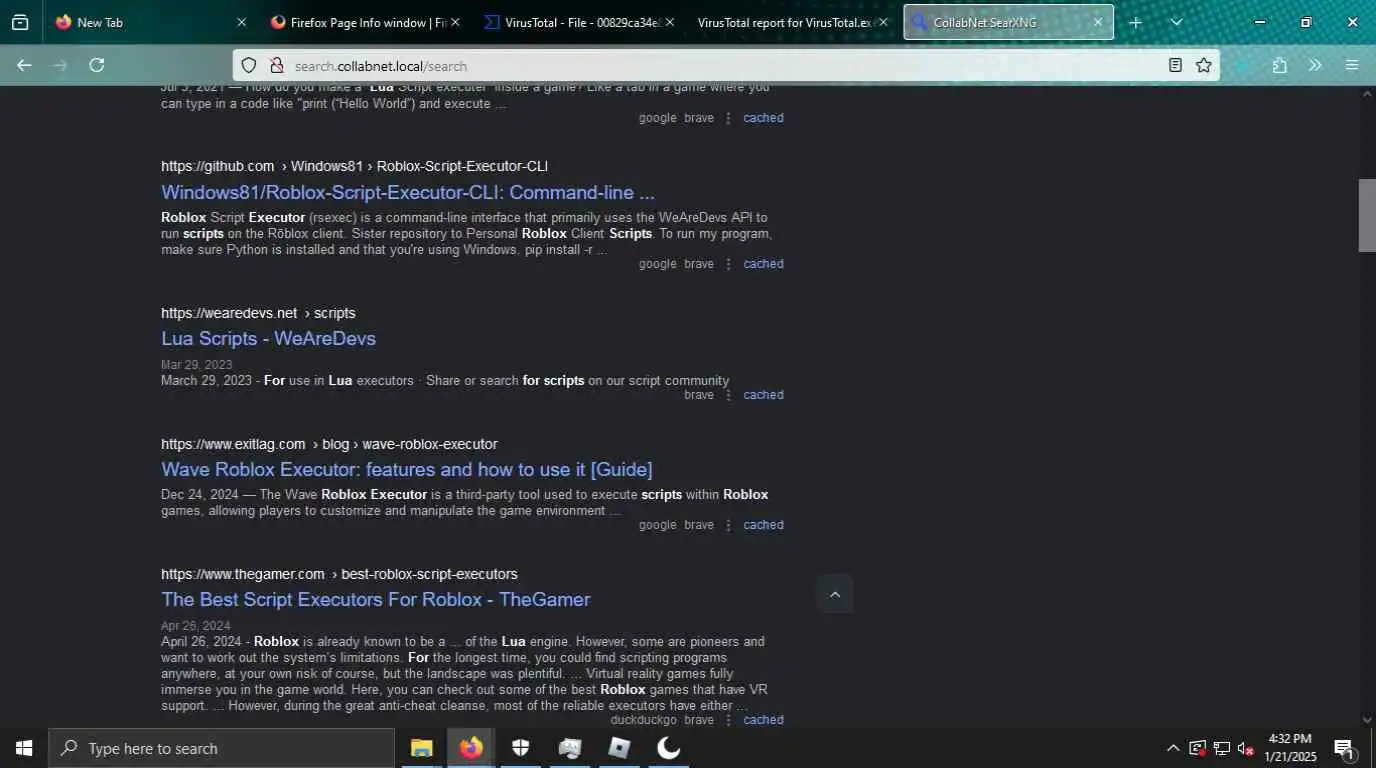Show more tools via double-chevron overflow
Screen dimensions: 1376x768
click(x=1315, y=65)
